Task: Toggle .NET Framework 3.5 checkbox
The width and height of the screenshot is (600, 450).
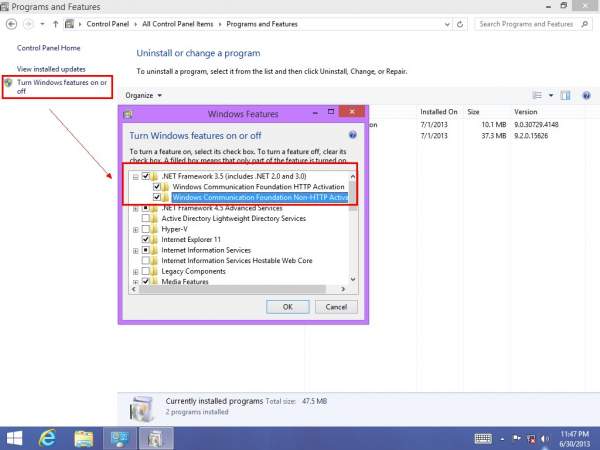Action: coord(145,176)
